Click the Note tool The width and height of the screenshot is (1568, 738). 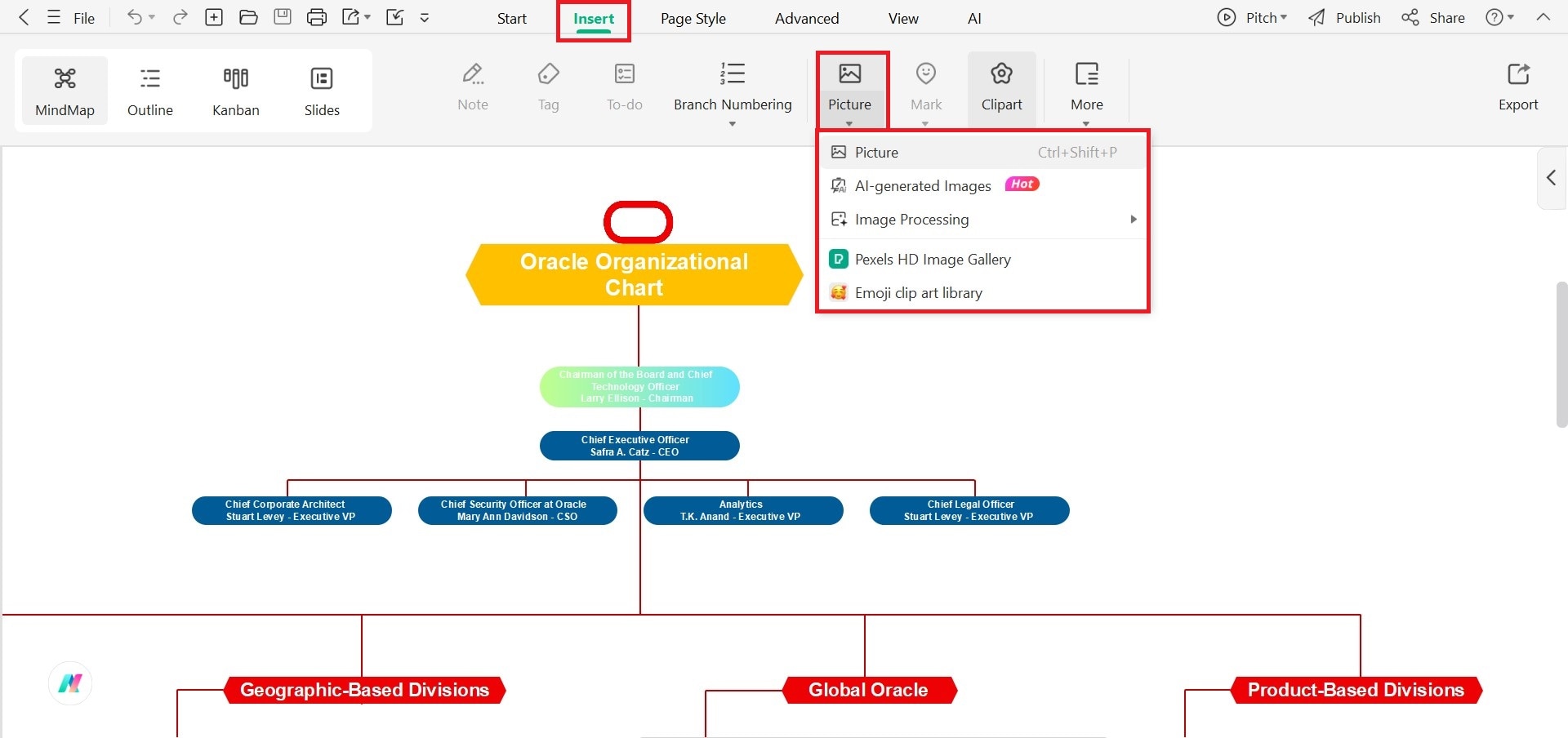coord(473,87)
